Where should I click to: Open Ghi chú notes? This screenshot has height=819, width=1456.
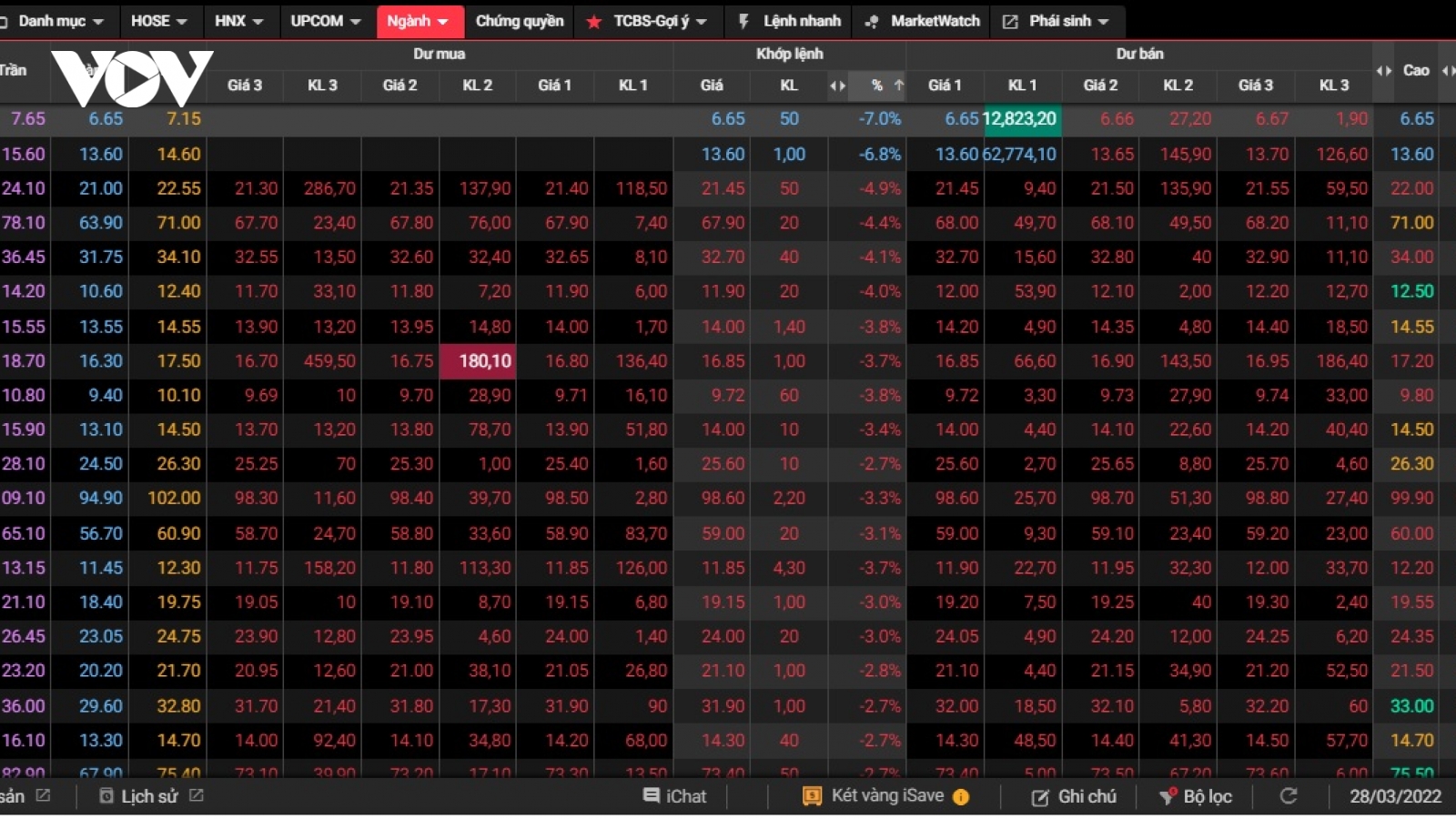1074,797
